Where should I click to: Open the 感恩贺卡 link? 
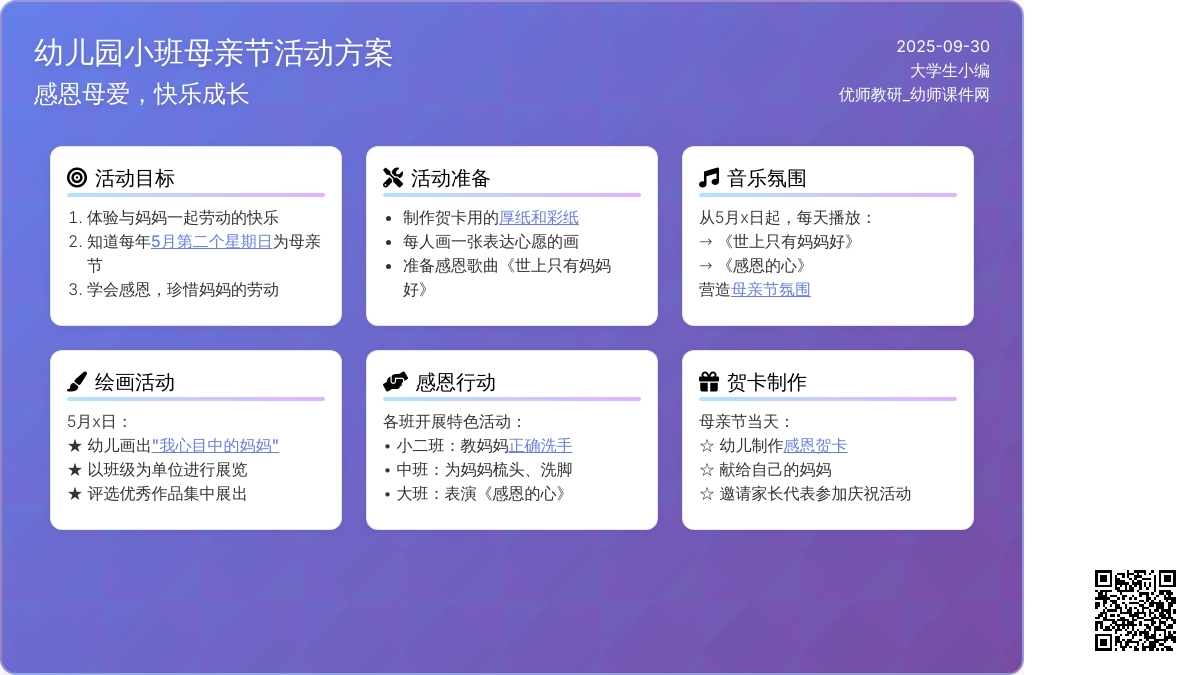coord(815,445)
